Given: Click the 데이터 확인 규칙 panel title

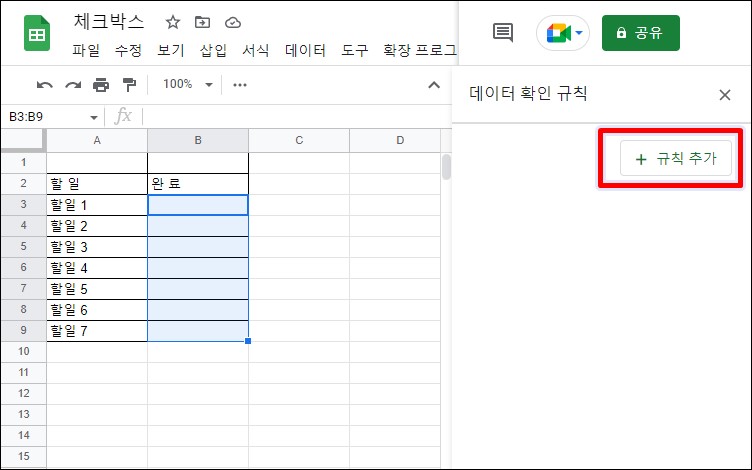Looking at the screenshot, I should [528, 93].
